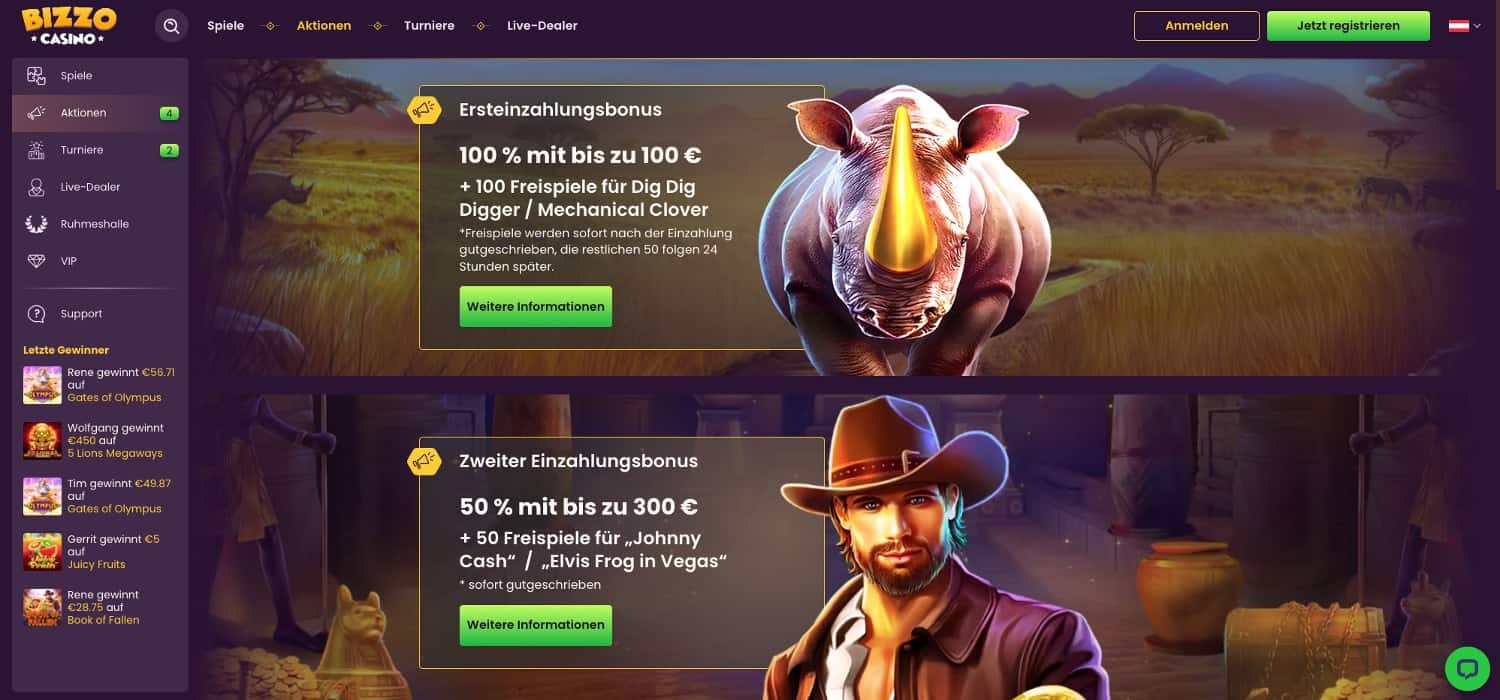Image resolution: width=1500 pixels, height=700 pixels.
Task: Click the Live-Dealer sidebar person icon
Action: point(36,187)
